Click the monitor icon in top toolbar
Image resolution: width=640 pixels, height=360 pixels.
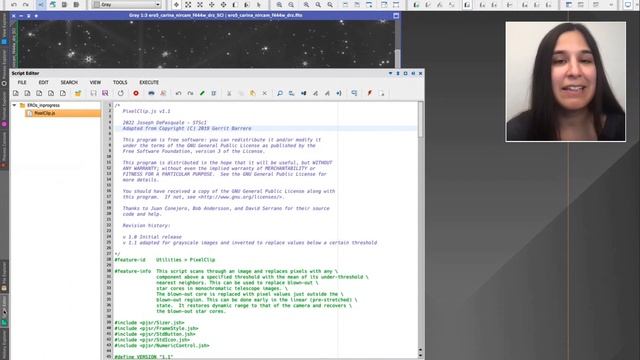628,4
